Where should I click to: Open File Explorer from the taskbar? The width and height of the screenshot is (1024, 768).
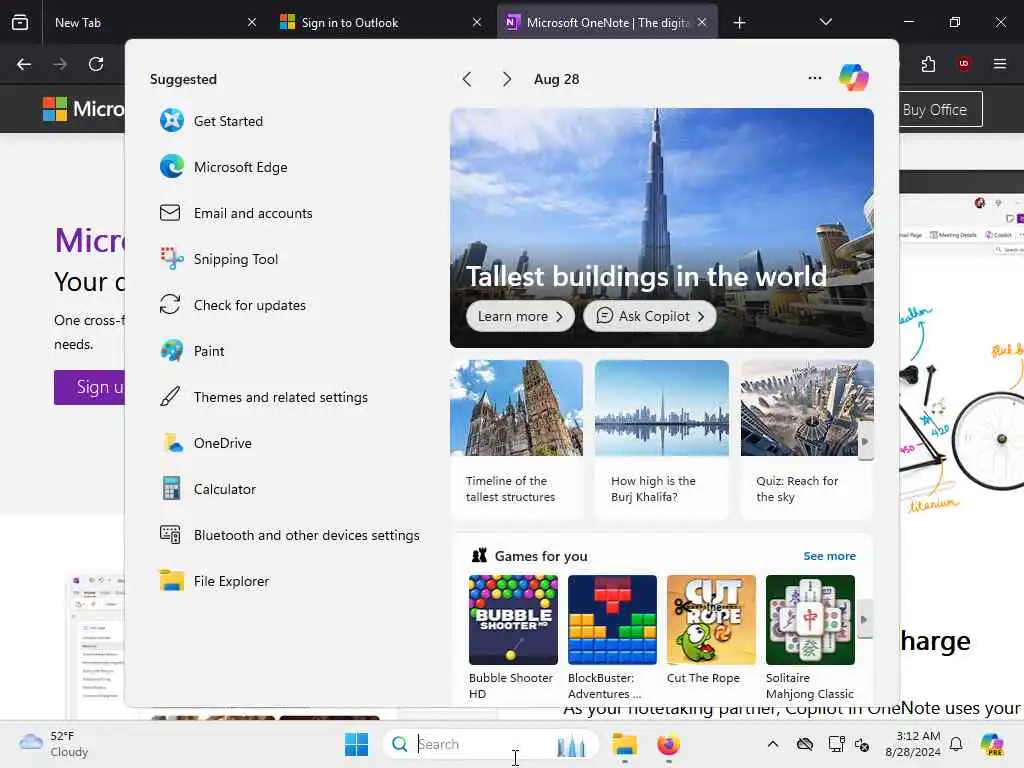[624, 744]
